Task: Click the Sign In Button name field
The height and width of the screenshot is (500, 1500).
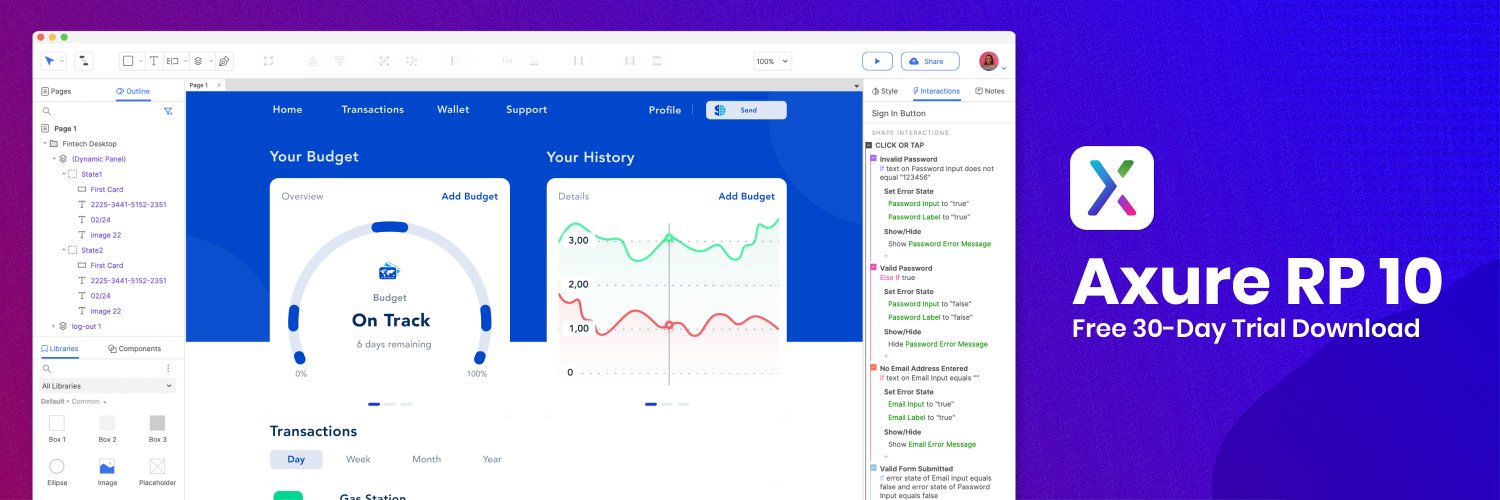Action: (x=938, y=113)
